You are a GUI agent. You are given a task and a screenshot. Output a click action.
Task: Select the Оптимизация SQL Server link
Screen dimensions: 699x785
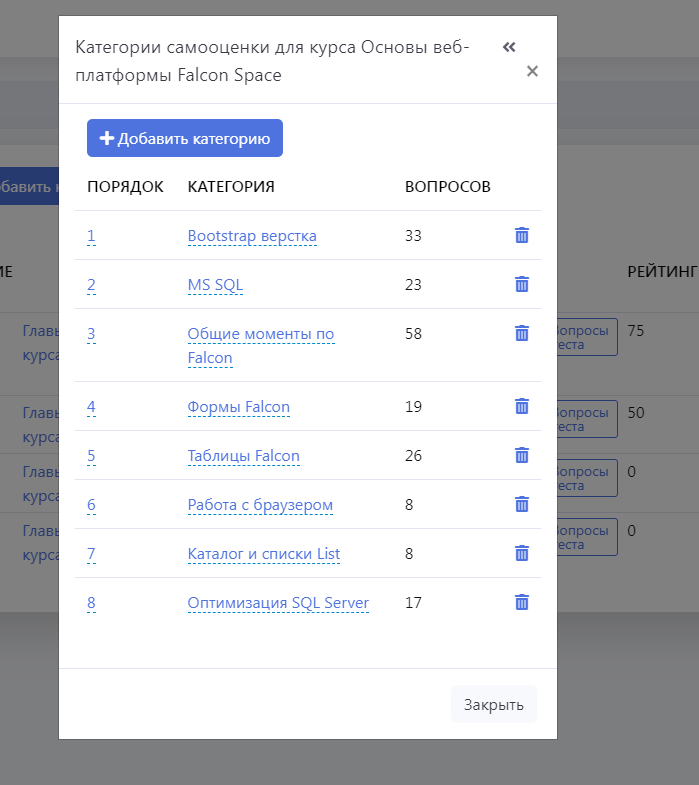tap(278, 603)
